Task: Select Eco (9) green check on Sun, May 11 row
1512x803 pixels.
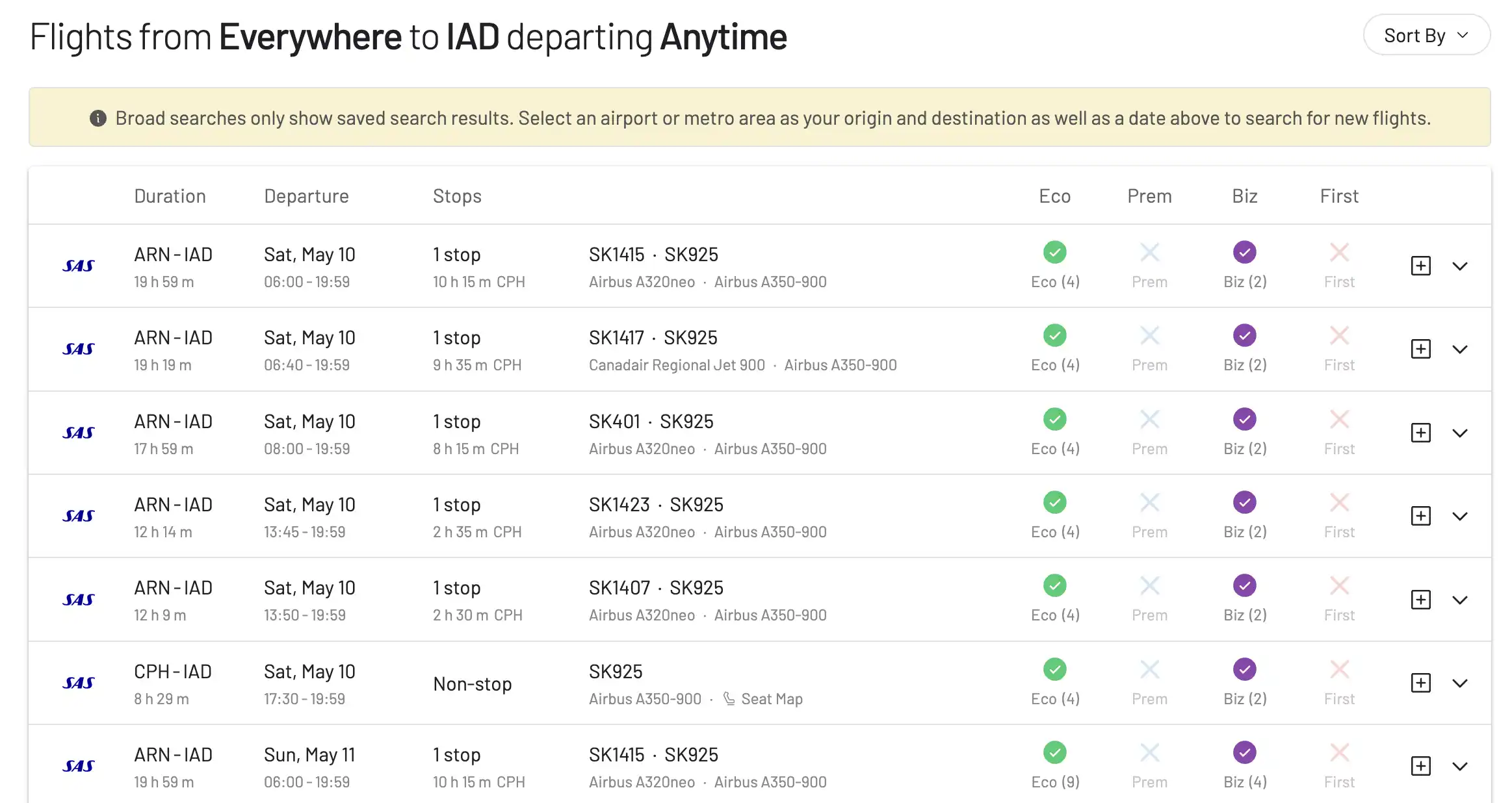Action: tap(1054, 752)
